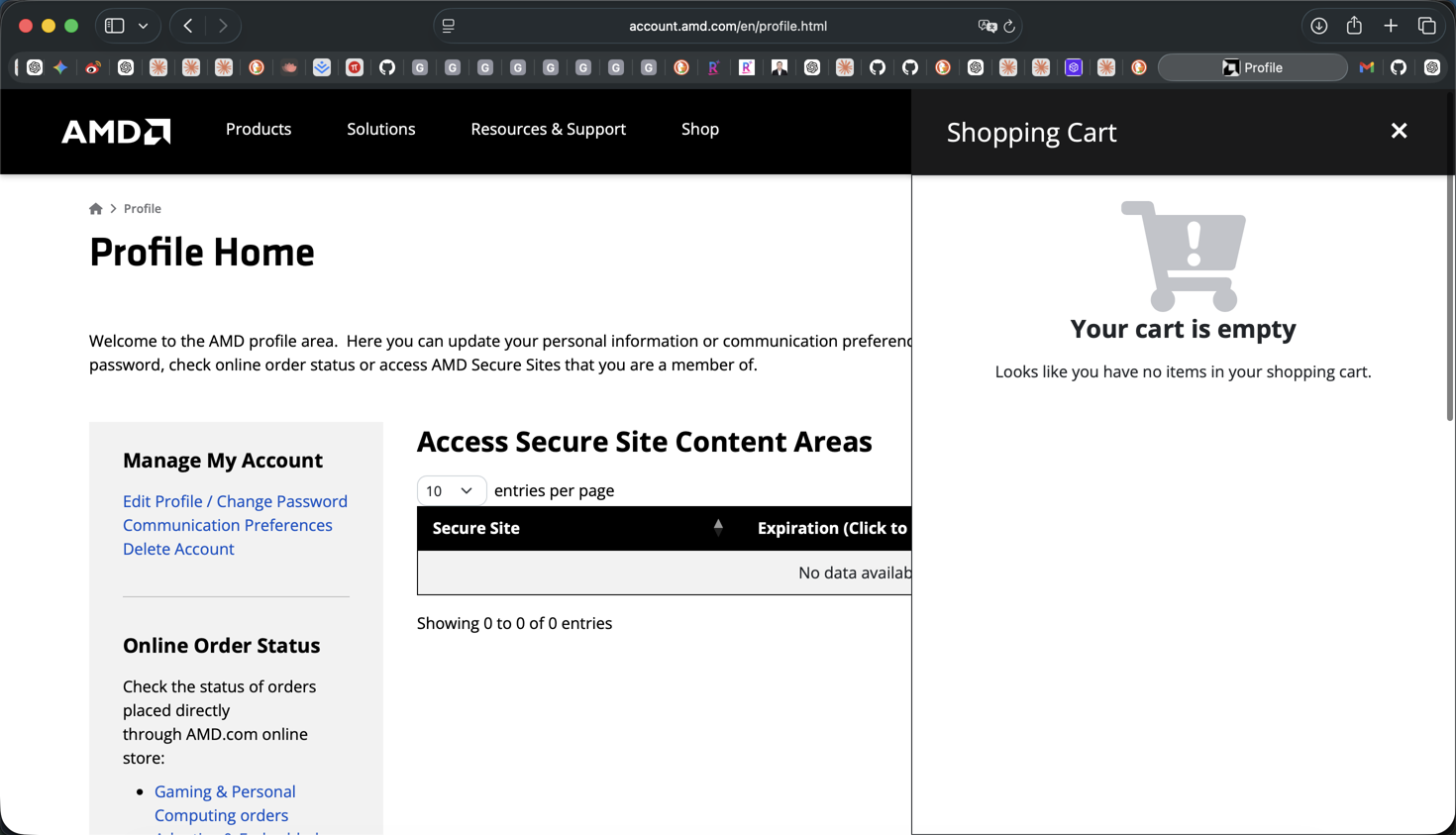
Task: Click the Expiration column header
Action: [x=833, y=528]
